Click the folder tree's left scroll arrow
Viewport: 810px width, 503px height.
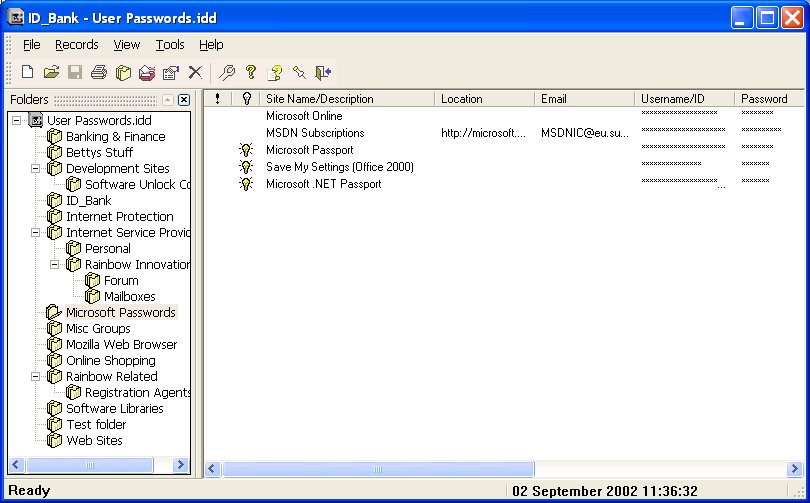point(16,464)
